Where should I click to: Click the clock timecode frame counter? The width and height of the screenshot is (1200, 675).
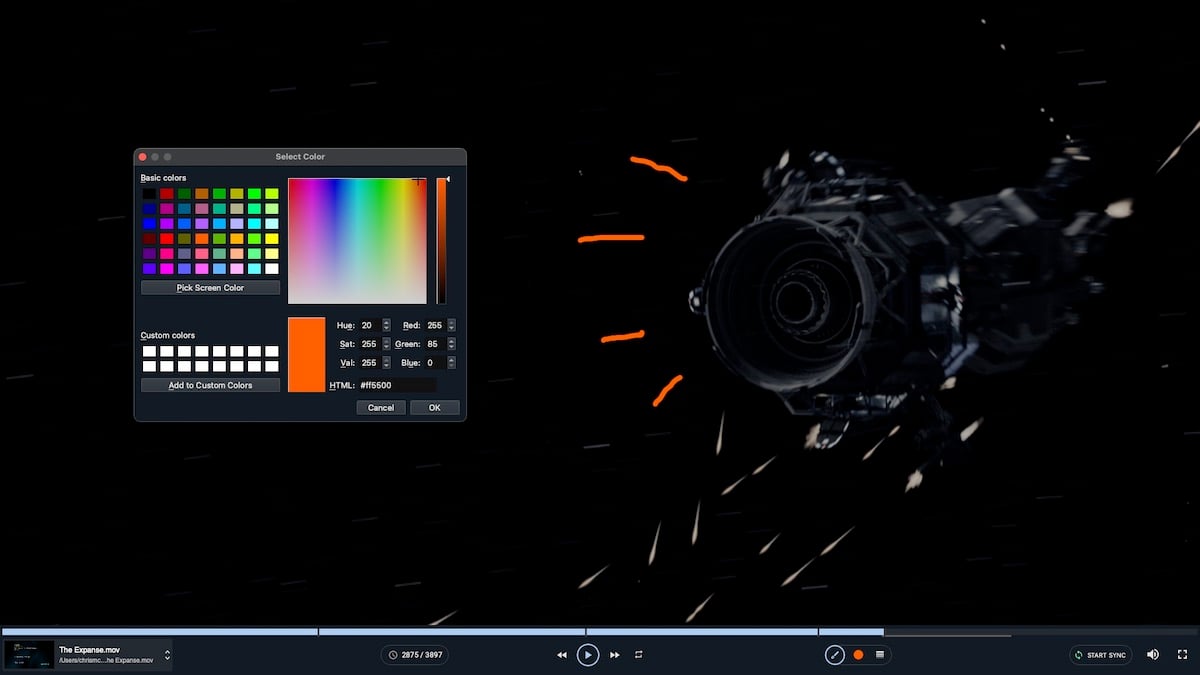(415, 655)
